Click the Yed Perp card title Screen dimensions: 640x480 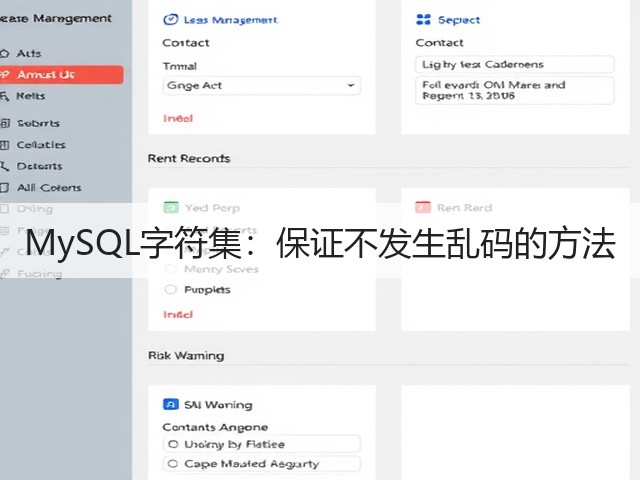click(212, 208)
